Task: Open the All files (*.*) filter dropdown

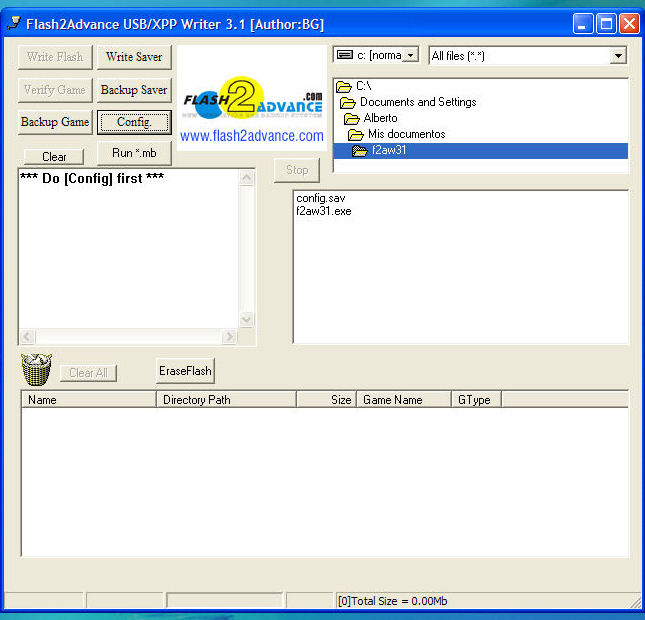Action: click(618, 56)
